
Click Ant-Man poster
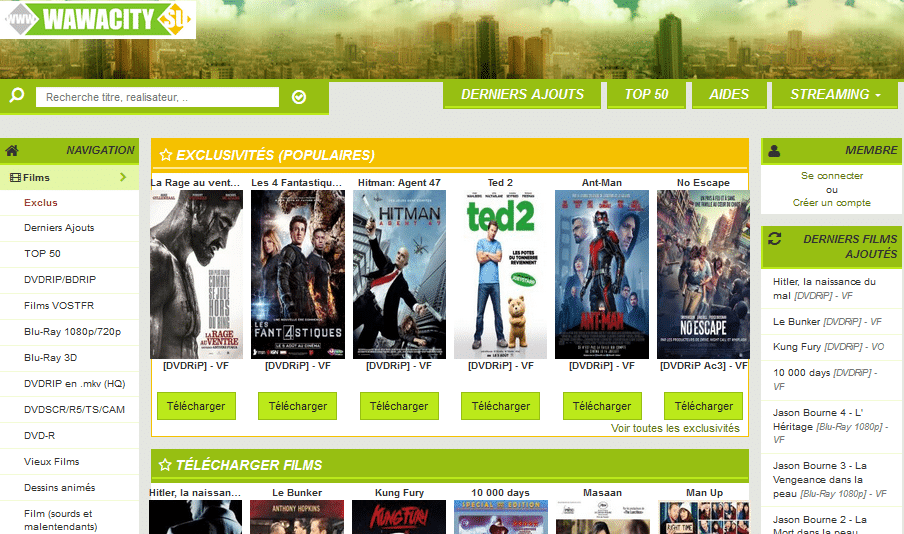pyautogui.click(x=601, y=274)
